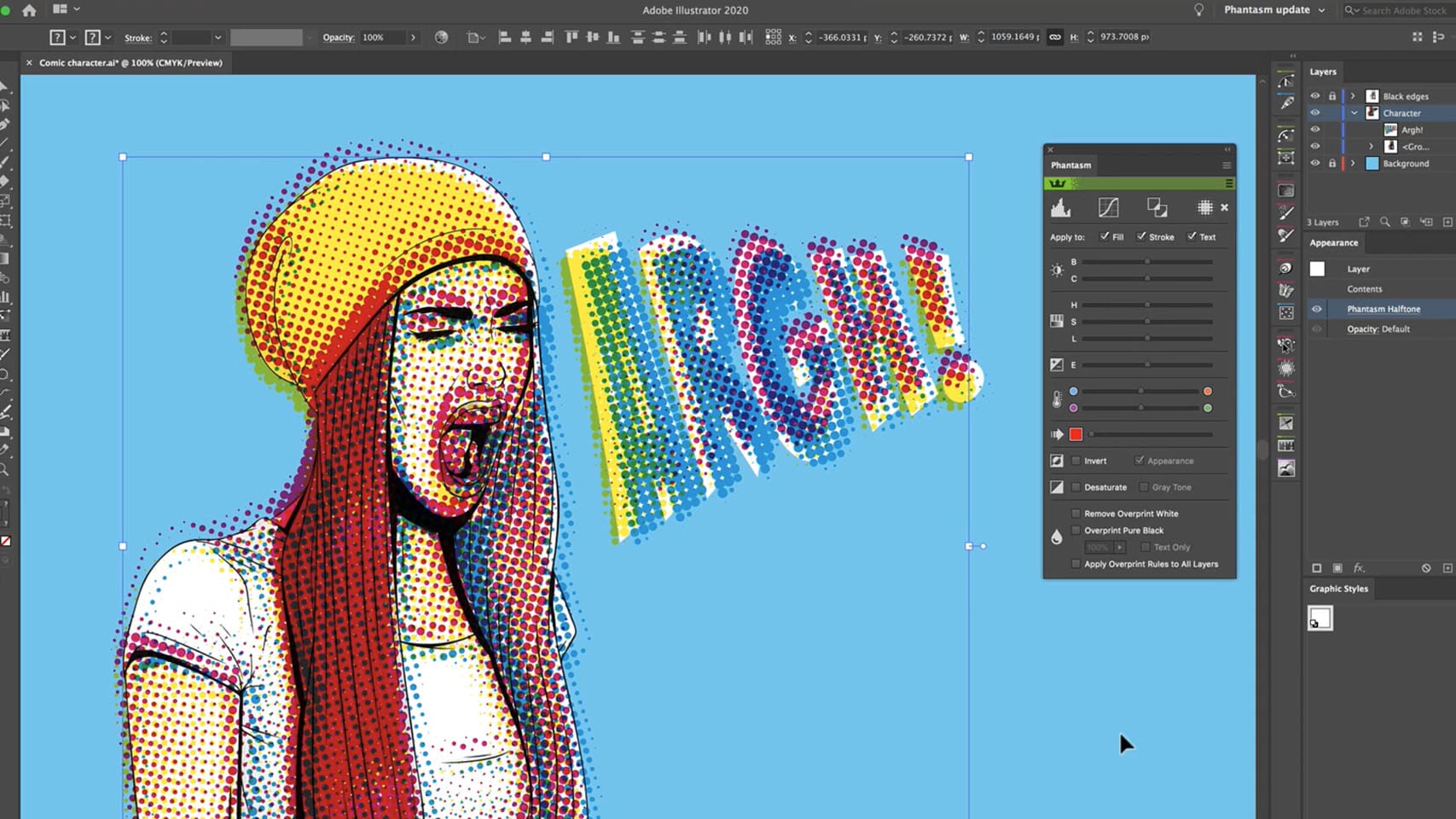
Task: Enable Remove Overprint White checkbox
Action: coord(1076,514)
